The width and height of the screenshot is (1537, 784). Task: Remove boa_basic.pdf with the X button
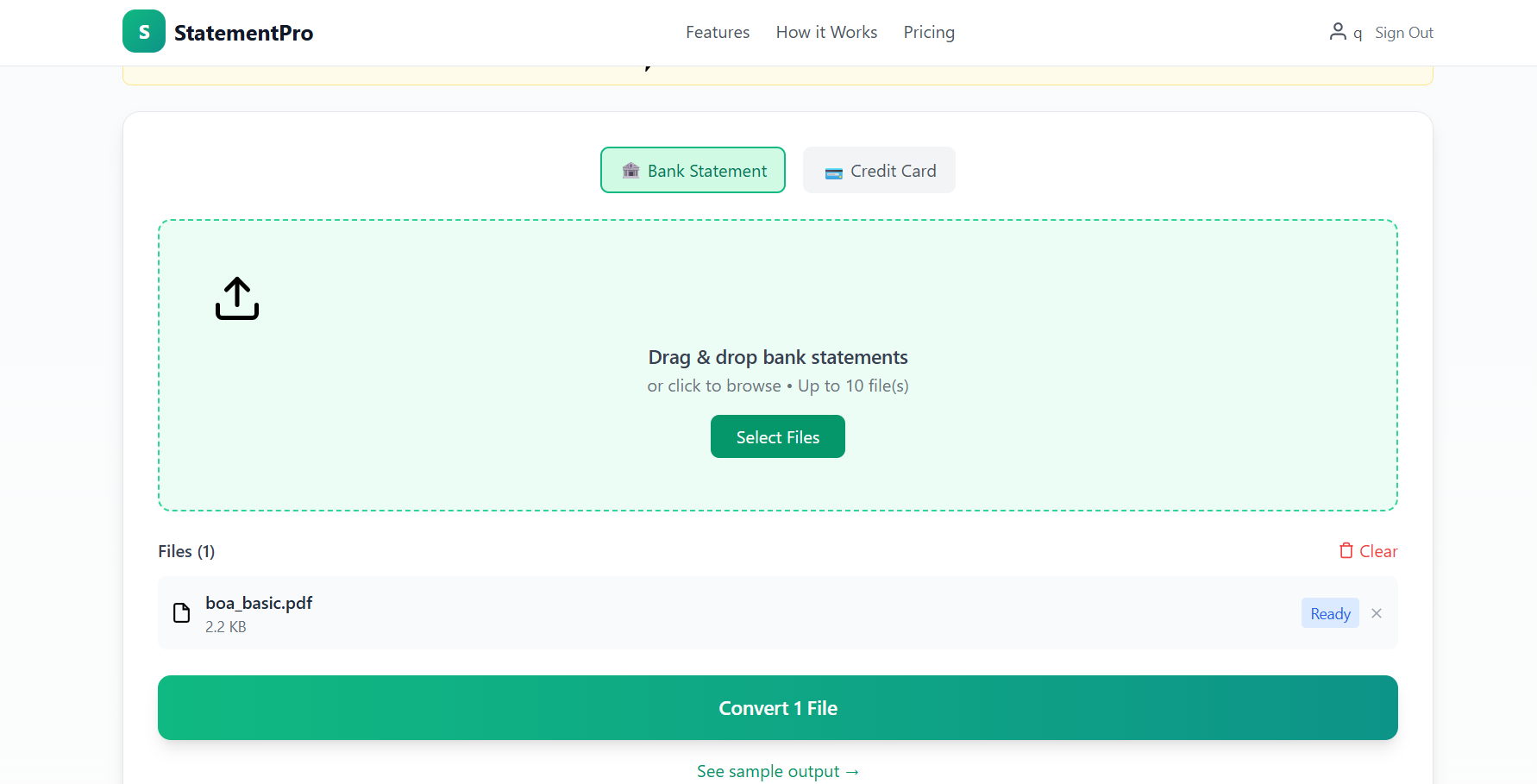click(x=1377, y=612)
